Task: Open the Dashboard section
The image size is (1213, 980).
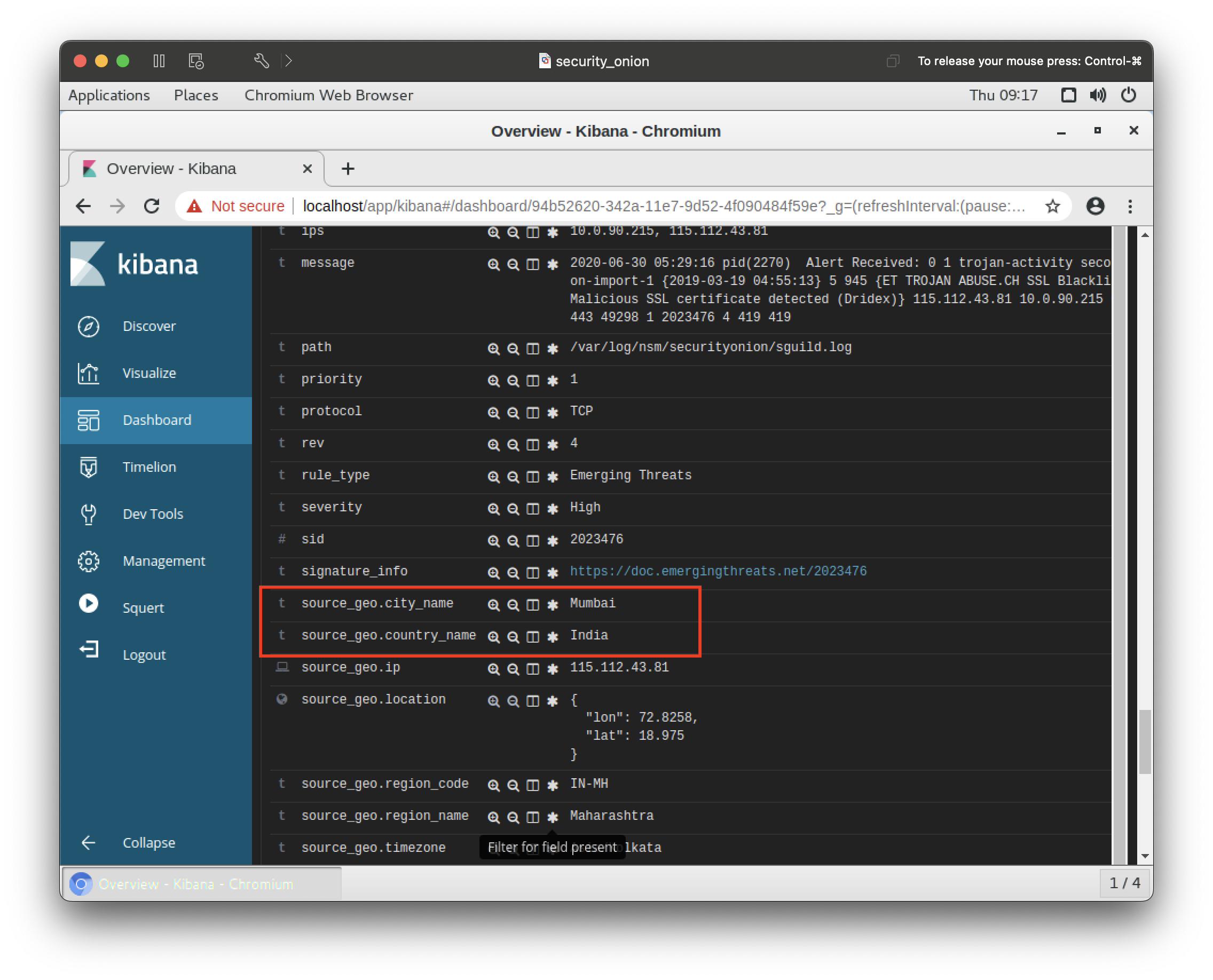Action: 156,420
